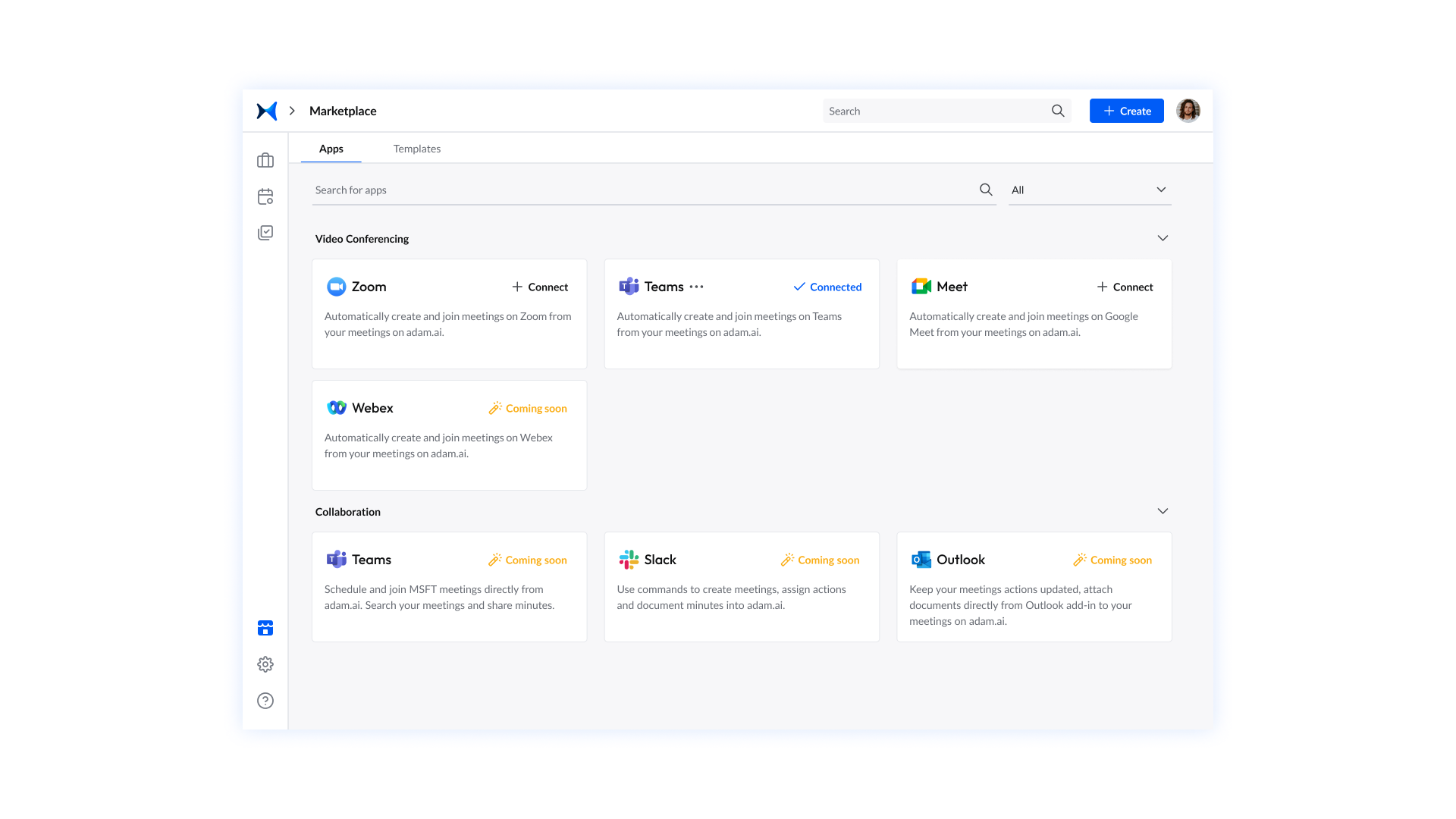Open the Teams card options menu
Image resolution: width=1456 pixels, height=819 pixels.
(x=696, y=287)
